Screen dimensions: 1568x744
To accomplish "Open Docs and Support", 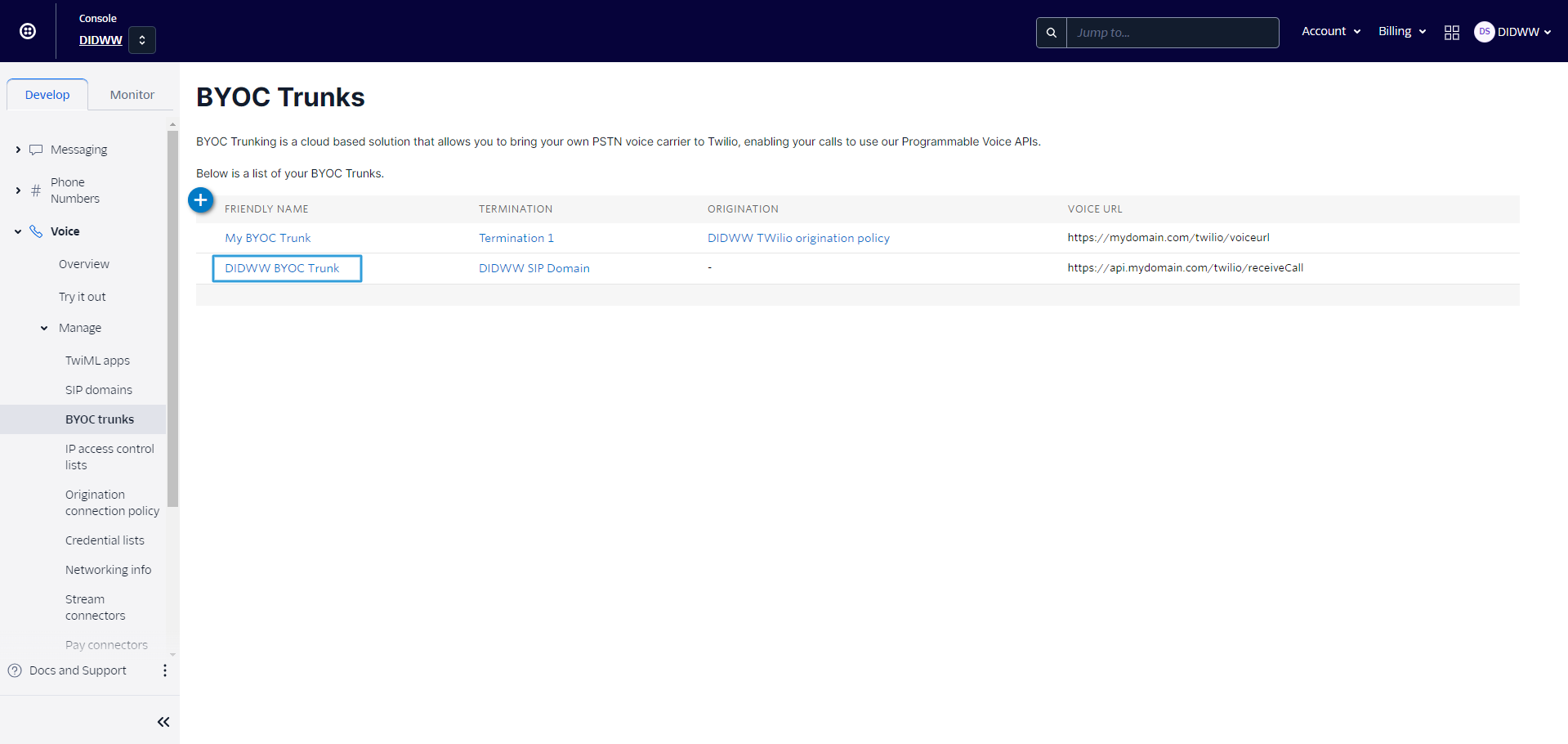I will (78, 670).
